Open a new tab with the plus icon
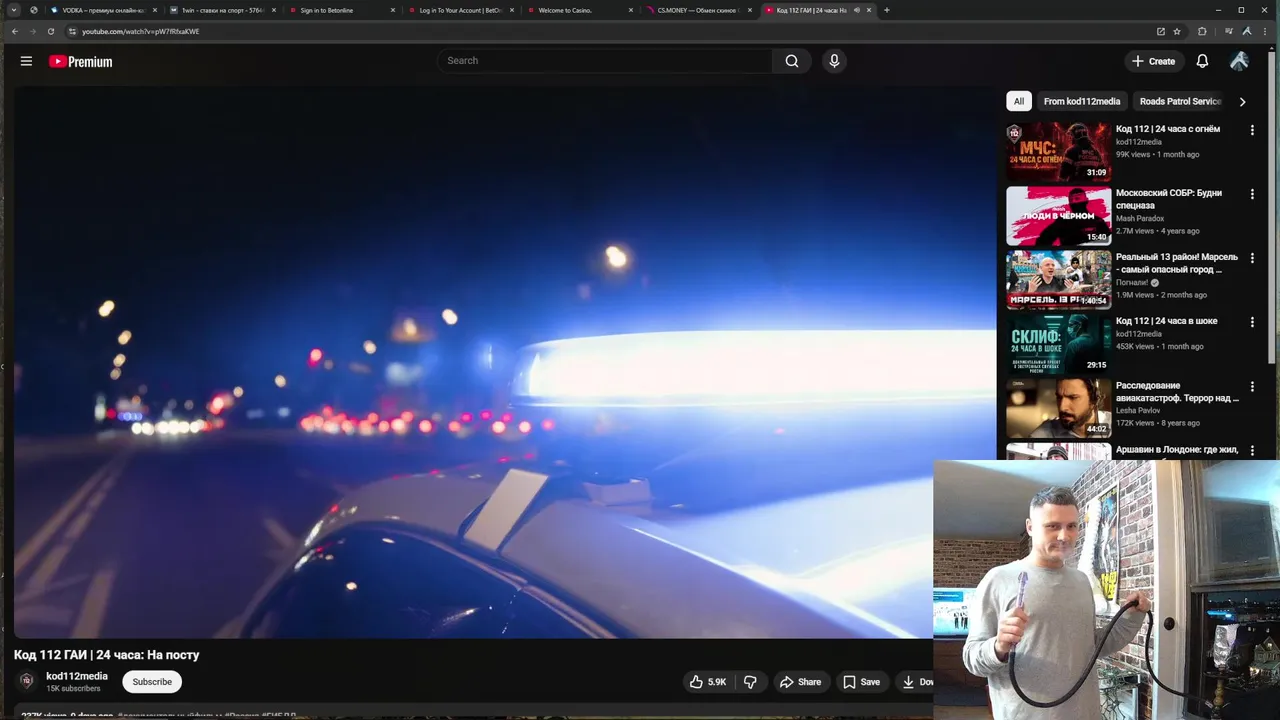The image size is (1280, 720). pyautogui.click(x=886, y=10)
